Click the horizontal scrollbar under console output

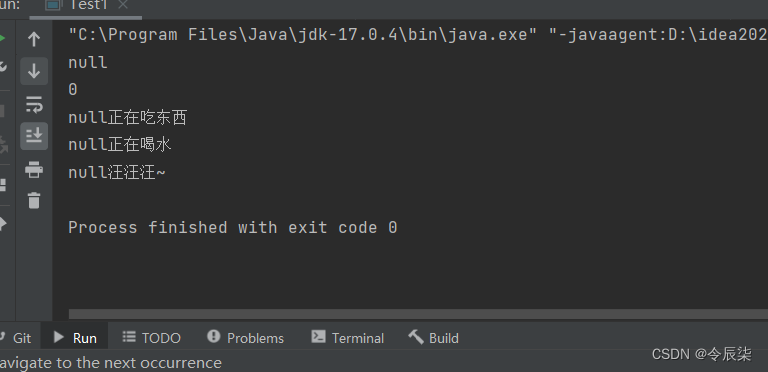(x=418, y=314)
